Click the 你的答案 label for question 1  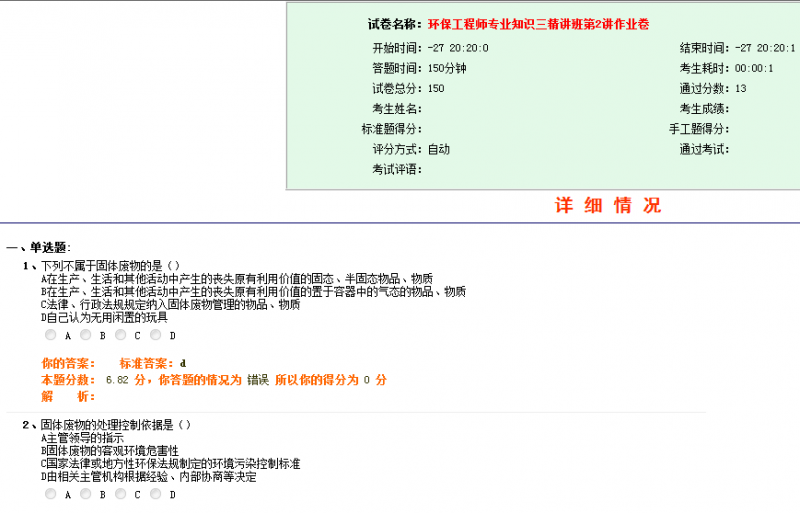point(68,363)
